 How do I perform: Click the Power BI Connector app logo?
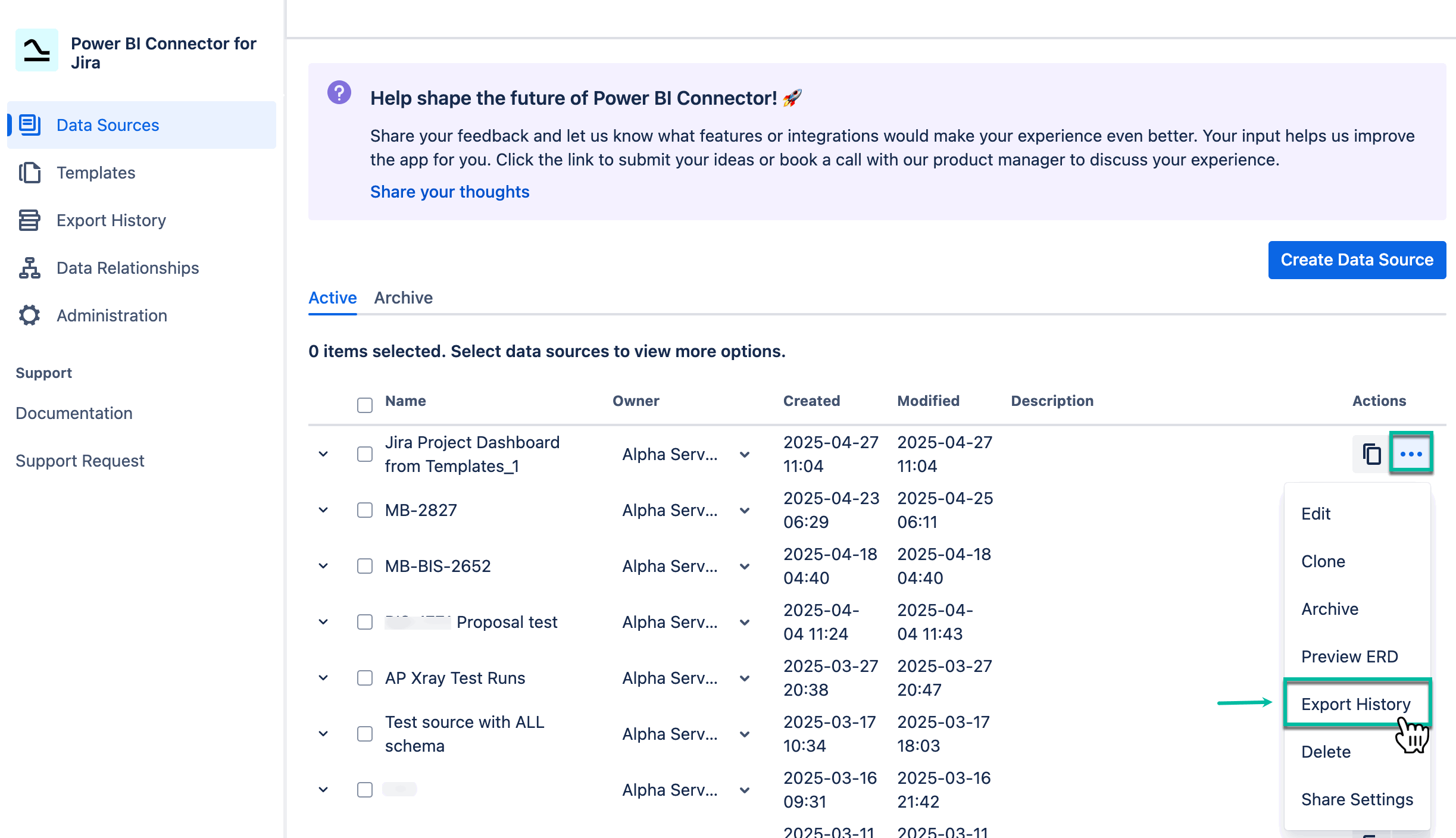[x=36, y=50]
